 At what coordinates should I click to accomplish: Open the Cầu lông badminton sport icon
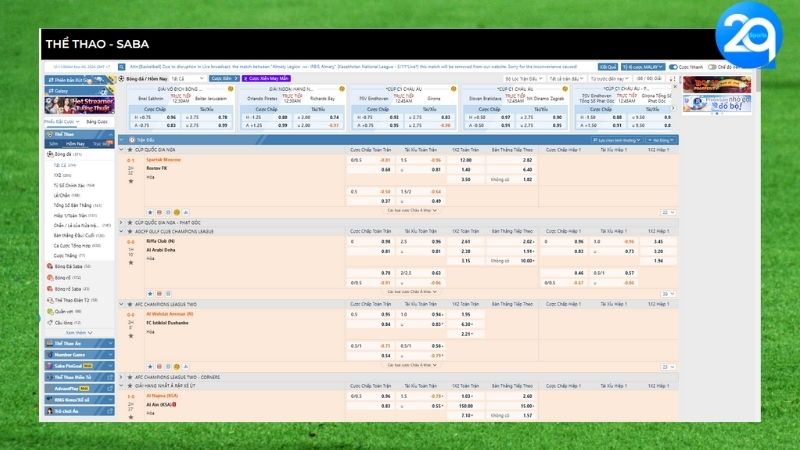click(50, 322)
